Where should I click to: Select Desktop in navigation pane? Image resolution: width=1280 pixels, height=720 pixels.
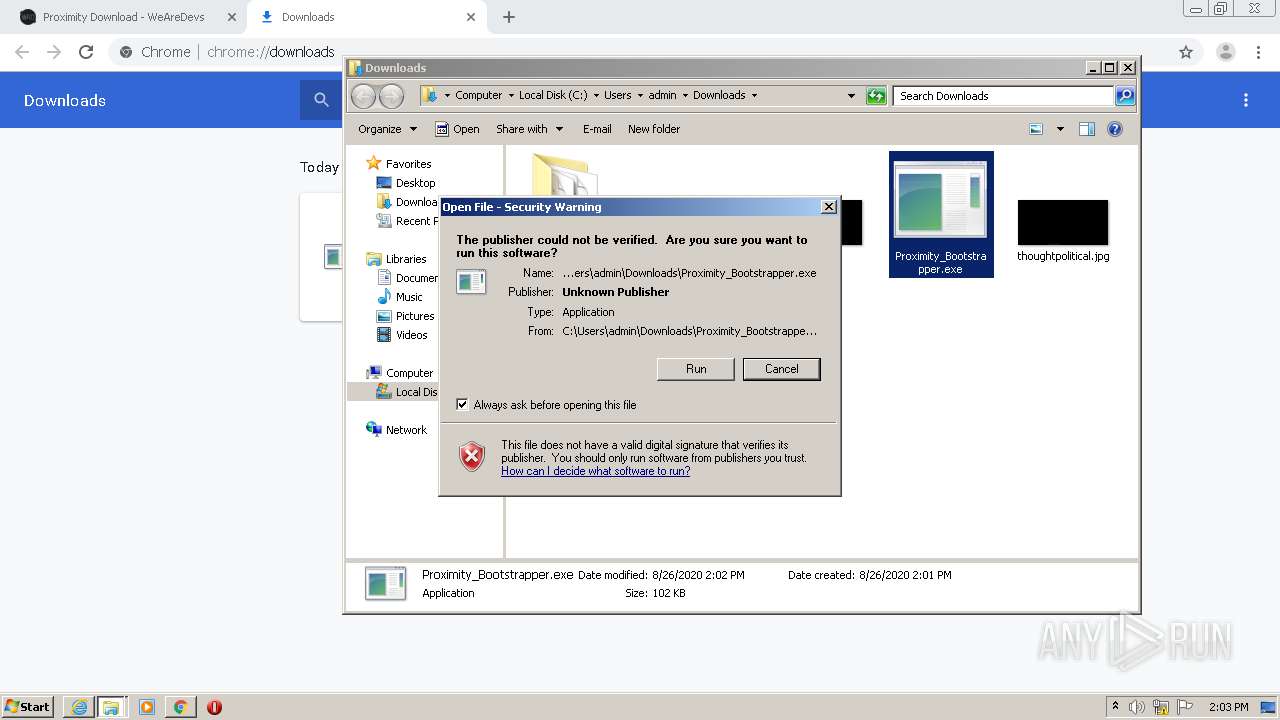click(x=406, y=183)
